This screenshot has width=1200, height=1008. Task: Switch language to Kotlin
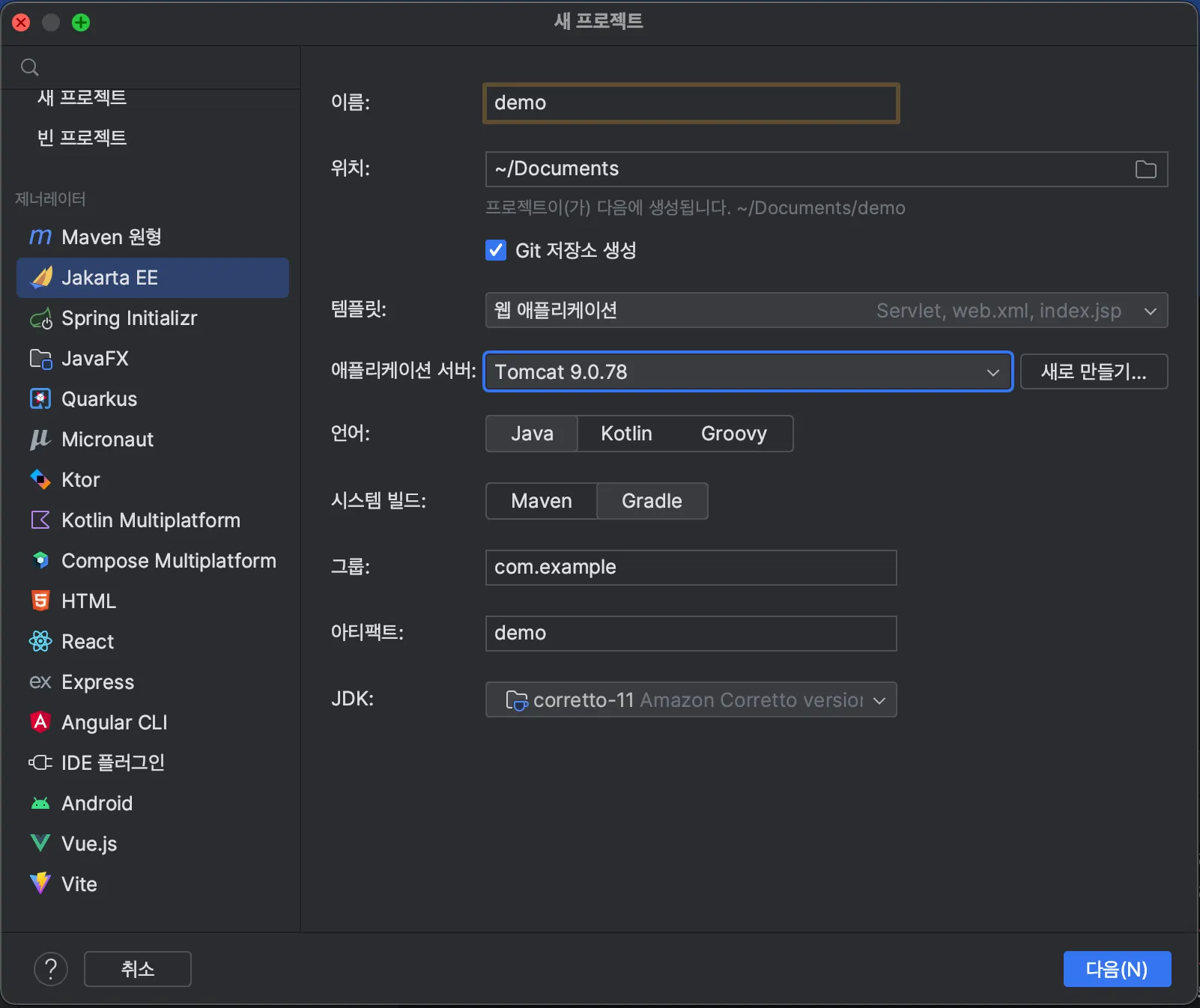coord(626,434)
